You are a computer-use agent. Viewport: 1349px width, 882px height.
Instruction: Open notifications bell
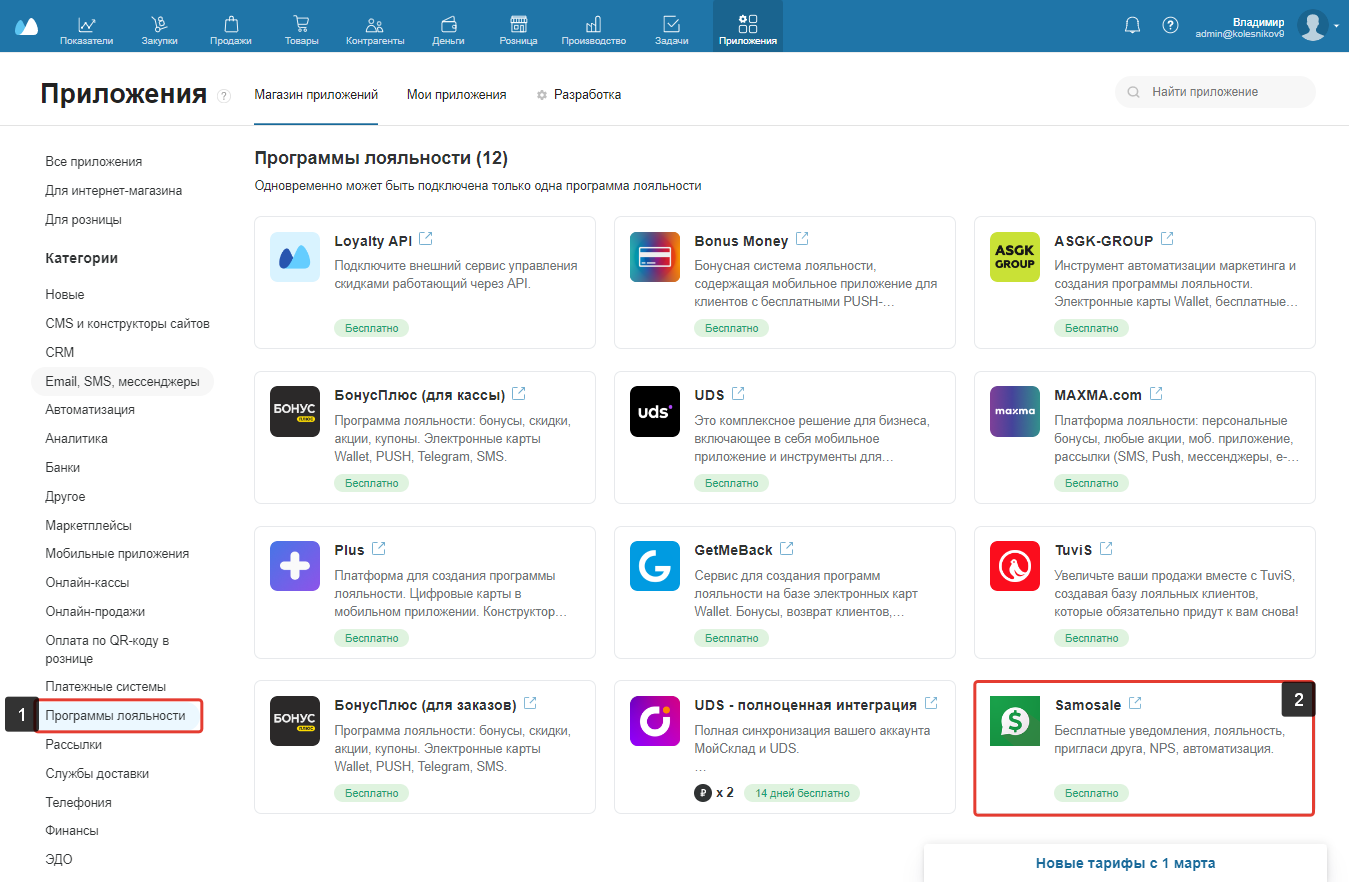[1133, 25]
